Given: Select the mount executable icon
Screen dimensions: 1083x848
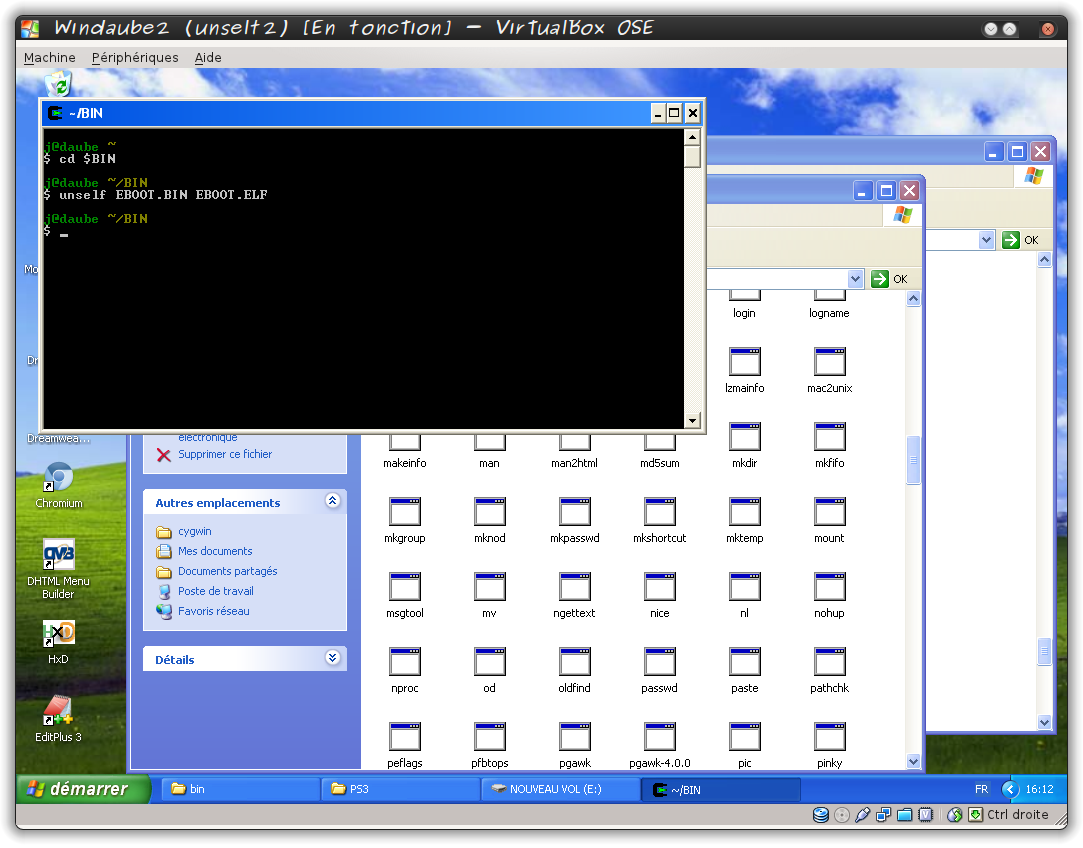Looking at the screenshot, I should point(829,514).
